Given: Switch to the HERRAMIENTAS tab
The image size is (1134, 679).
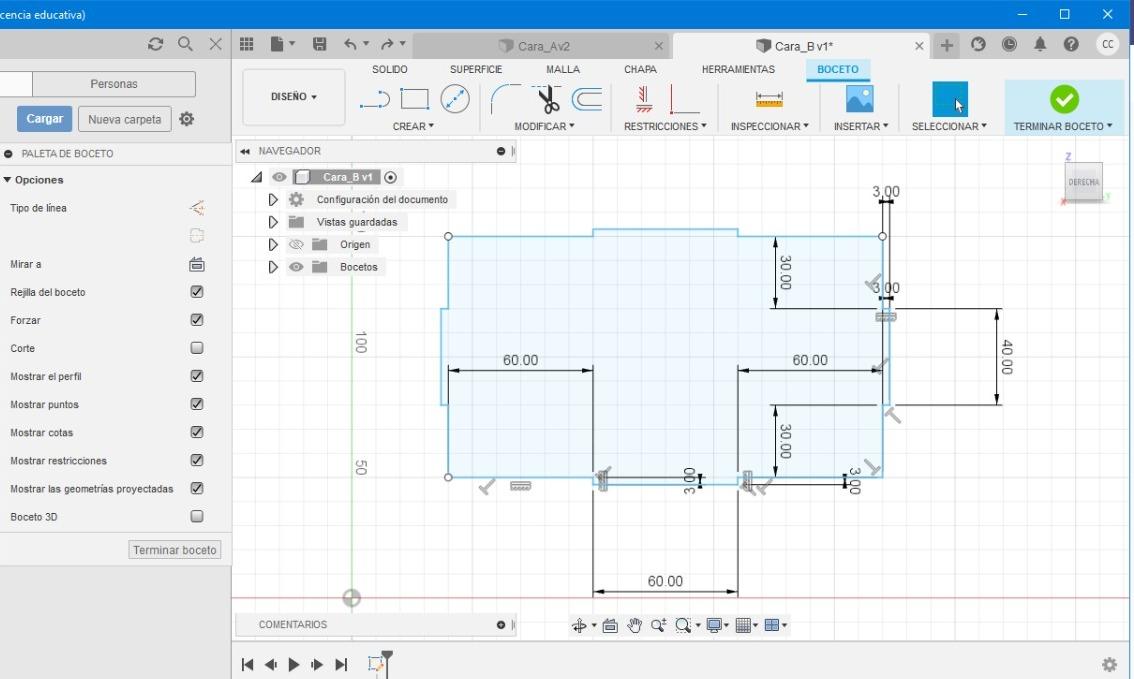Looking at the screenshot, I should 738,69.
